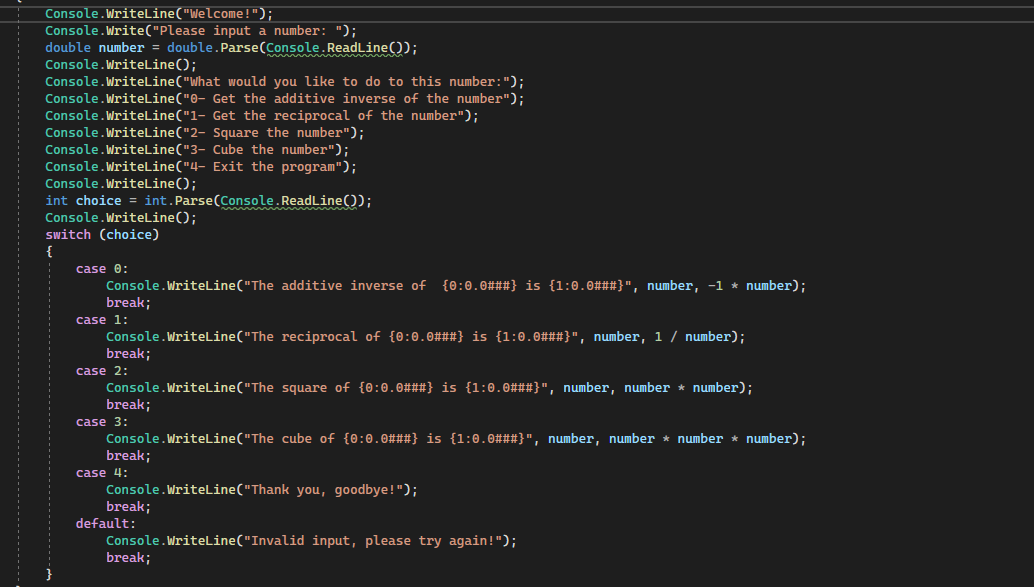Place cursor on the double keyword
This screenshot has width=1034, height=587.
pyautogui.click(x=67, y=47)
